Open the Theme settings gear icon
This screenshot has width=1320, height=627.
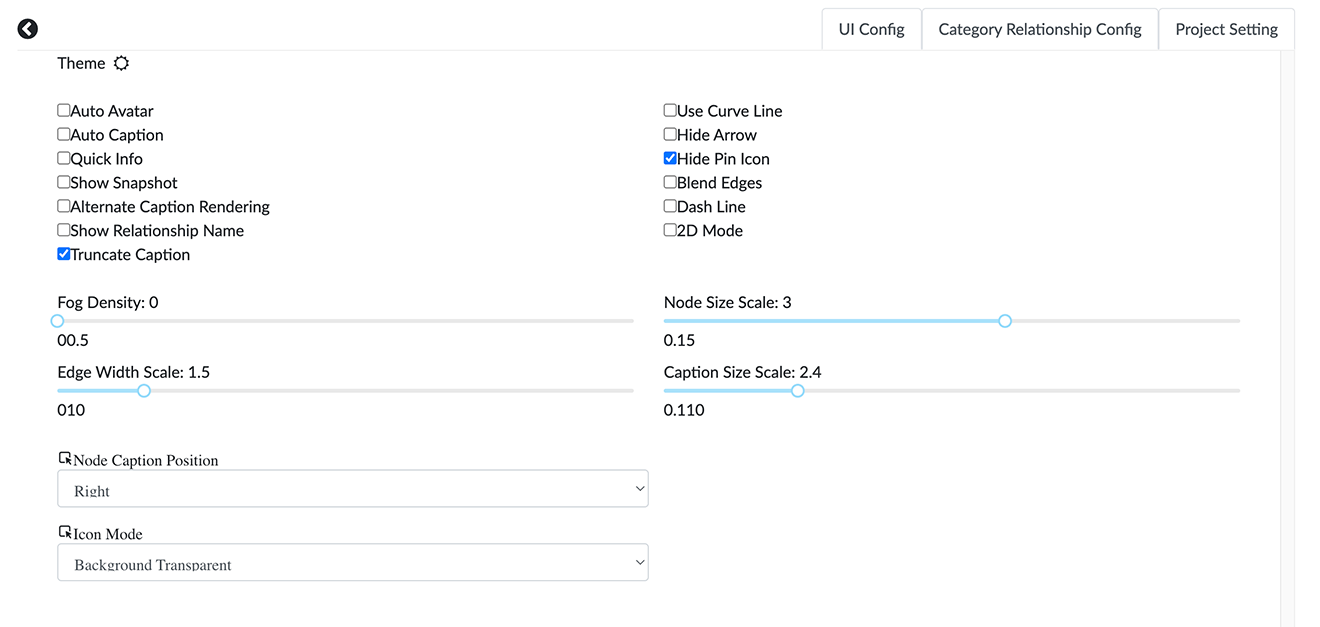pyautogui.click(x=121, y=62)
